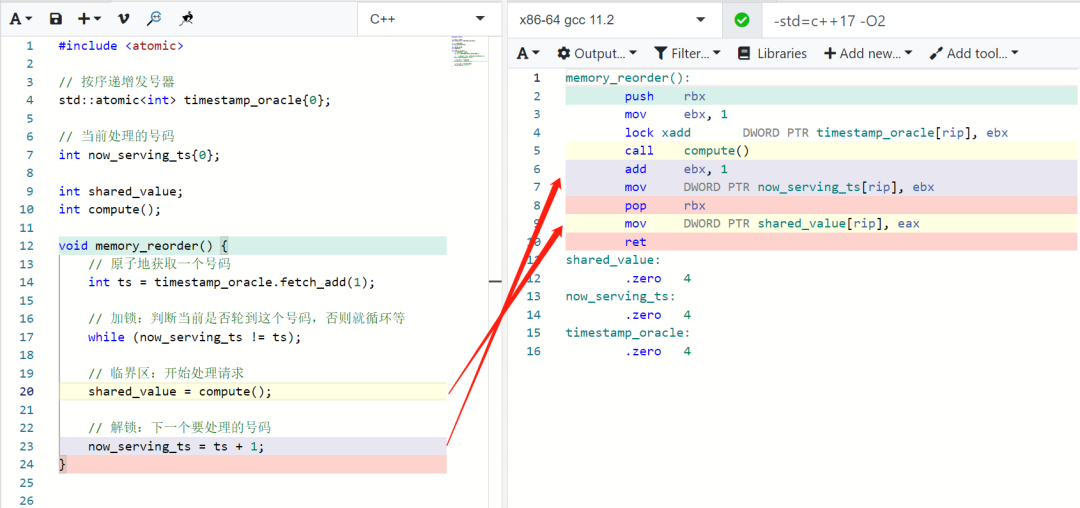Image resolution: width=1080 pixels, height=508 pixels.
Task: Click the assembly label 'now_serving_ts:'
Action: coord(621,296)
